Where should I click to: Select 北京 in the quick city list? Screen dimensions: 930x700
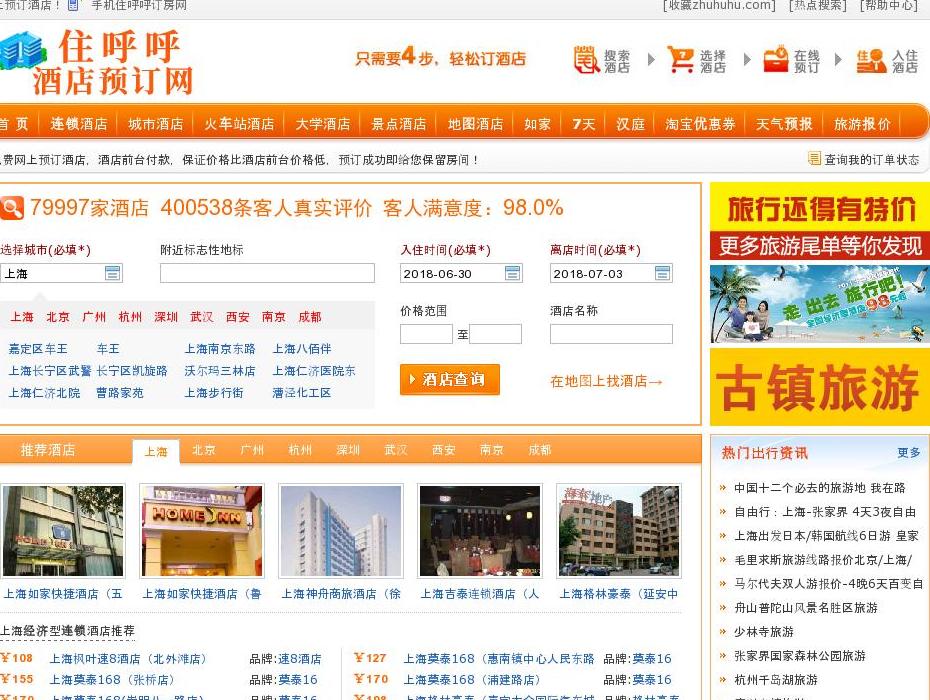58,317
